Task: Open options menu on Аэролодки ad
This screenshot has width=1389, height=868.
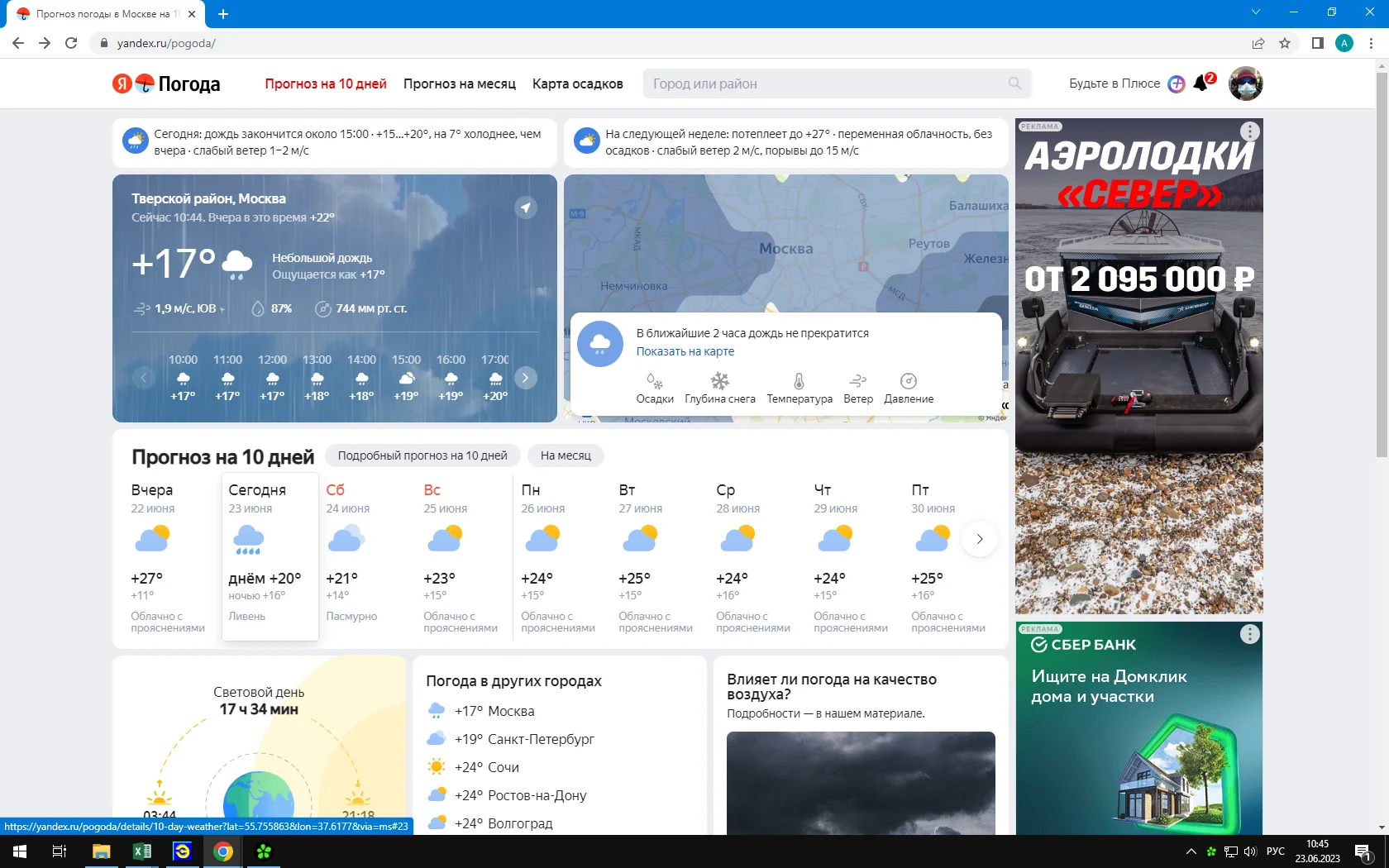Action: pos(1250,131)
